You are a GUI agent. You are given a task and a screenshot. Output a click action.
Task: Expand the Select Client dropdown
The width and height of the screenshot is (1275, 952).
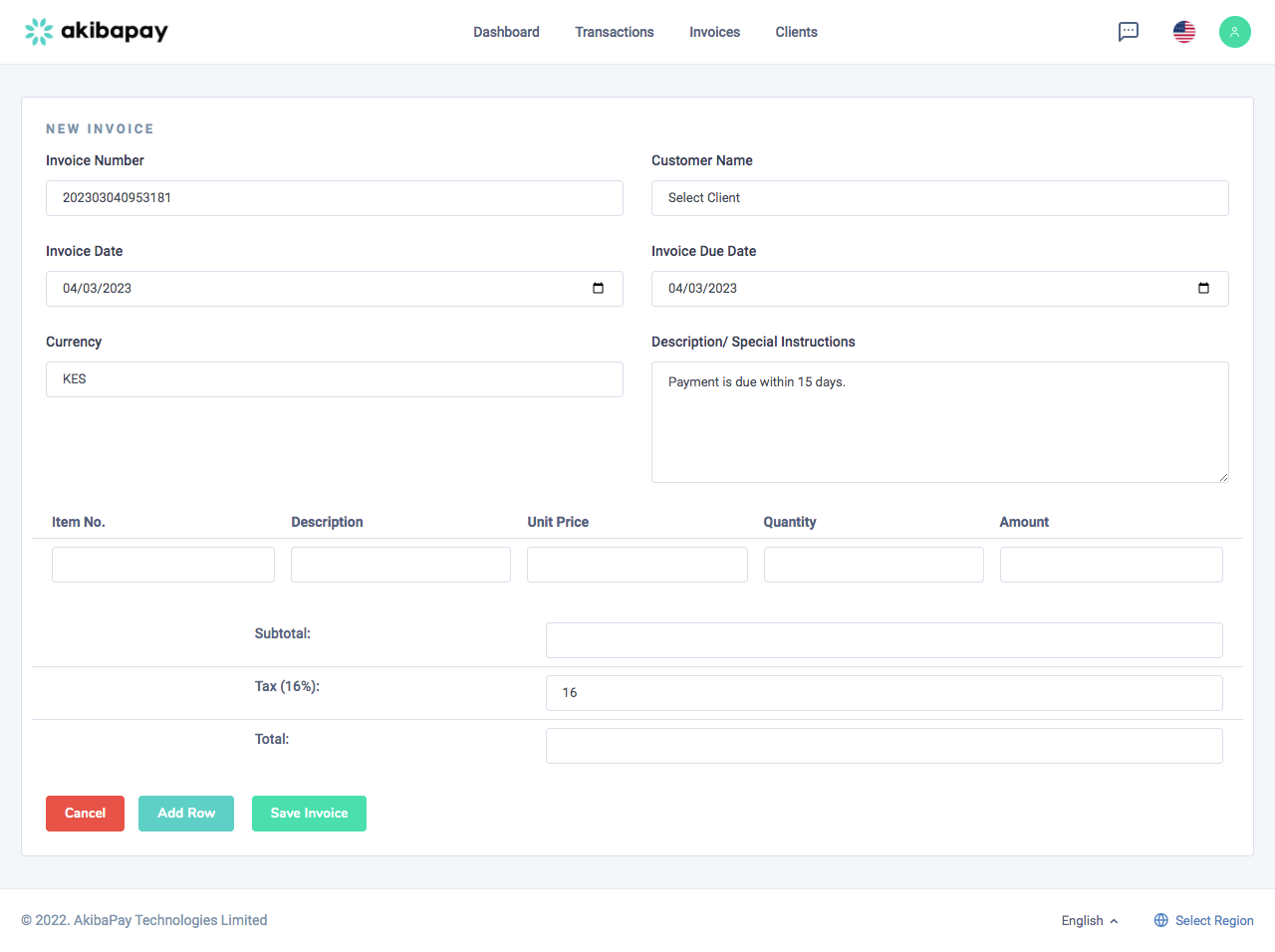point(940,198)
